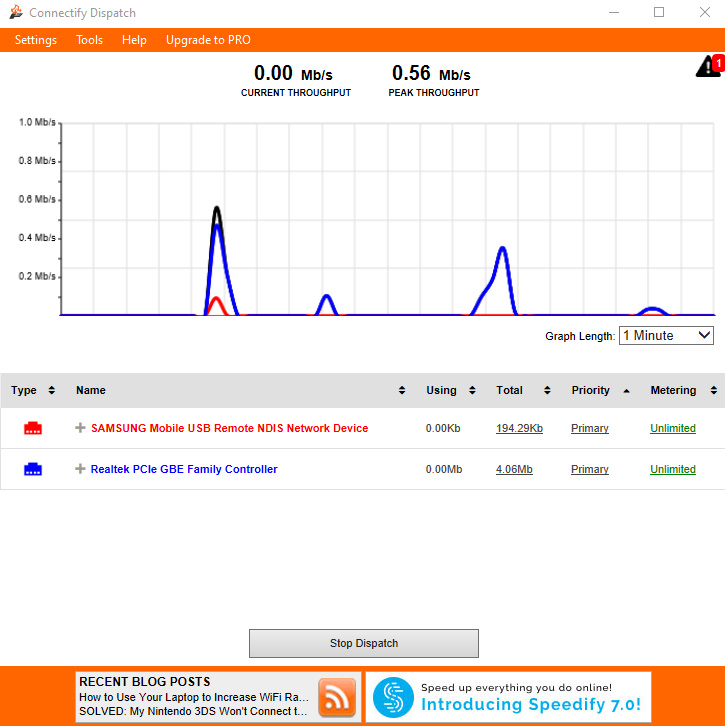Open the Settings menu

[36, 40]
